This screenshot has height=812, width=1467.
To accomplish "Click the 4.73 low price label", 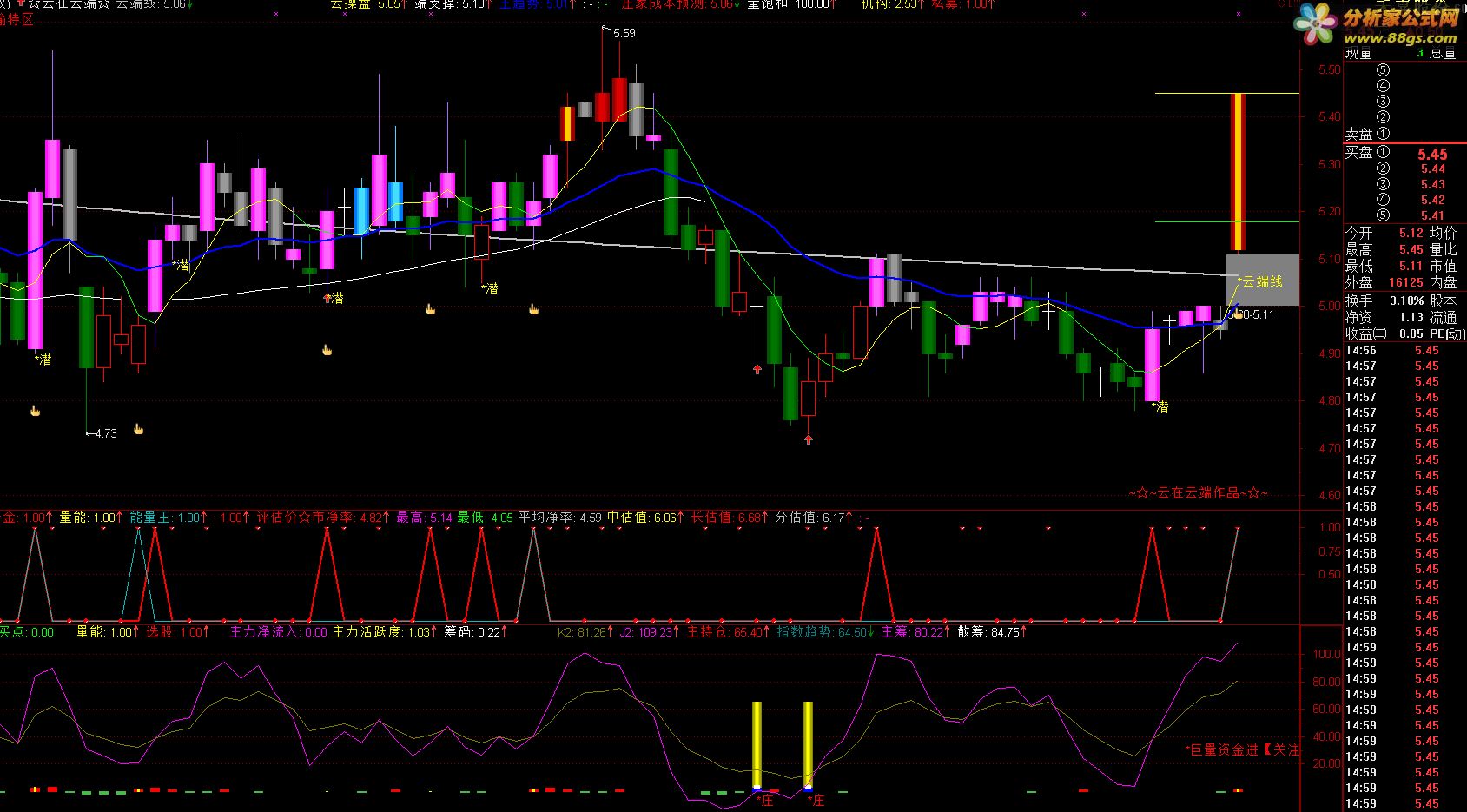I will coord(106,433).
